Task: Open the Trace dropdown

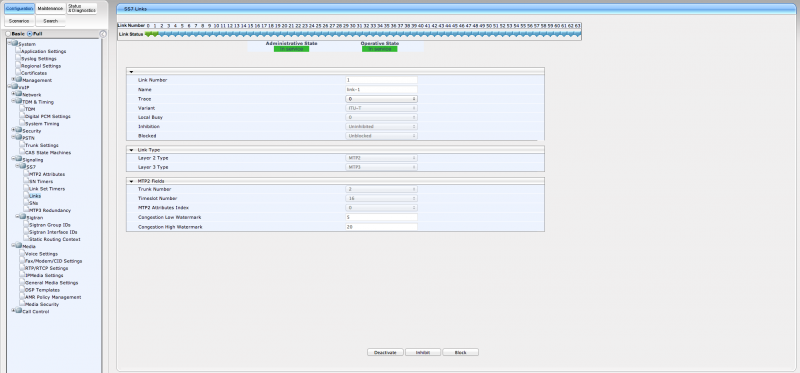Action: pyautogui.click(x=382, y=99)
